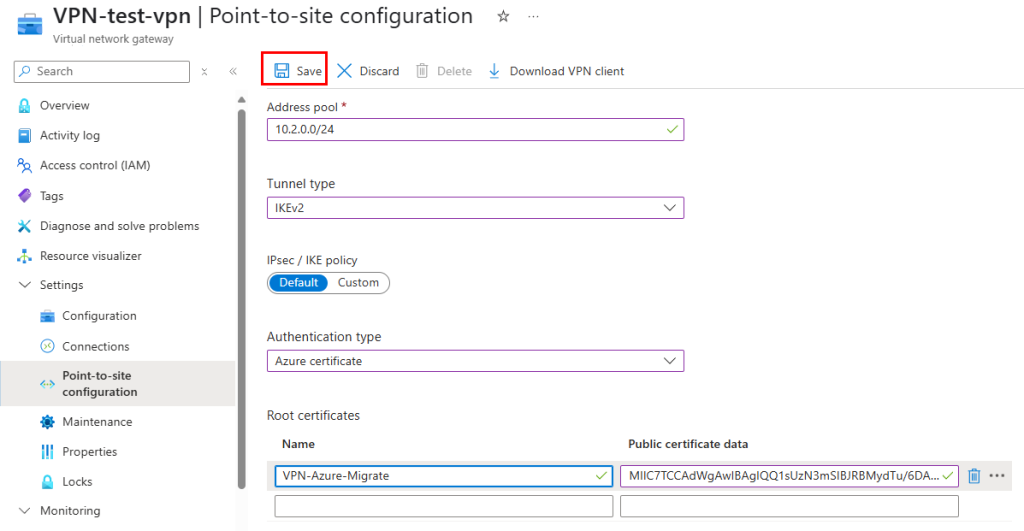Click the Configuration briefcase icon
The height and width of the screenshot is (531, 1024).
point(47,316)
